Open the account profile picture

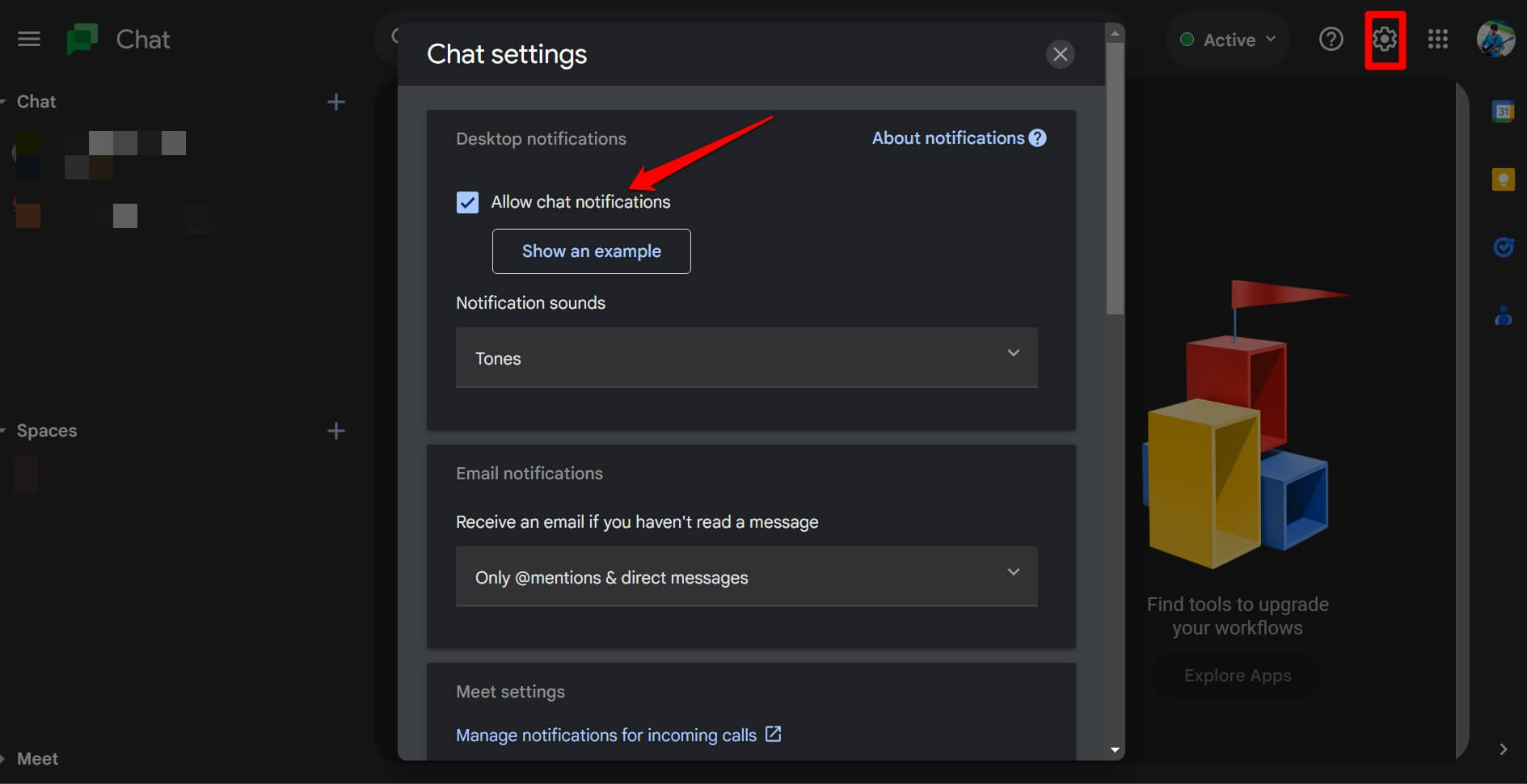(1495, 39)
